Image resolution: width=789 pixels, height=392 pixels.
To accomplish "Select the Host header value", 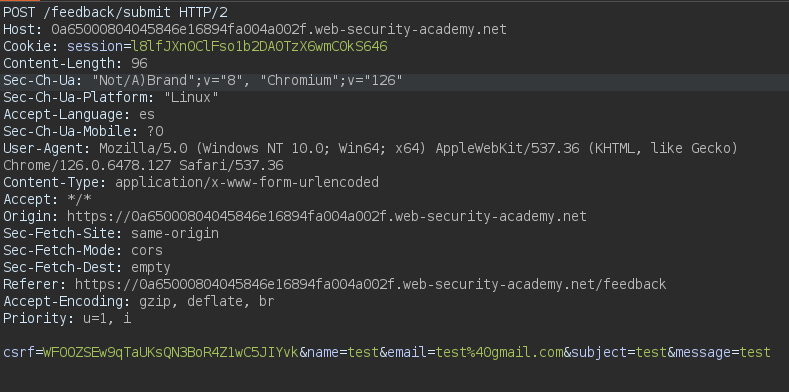I will click(279, 30).
